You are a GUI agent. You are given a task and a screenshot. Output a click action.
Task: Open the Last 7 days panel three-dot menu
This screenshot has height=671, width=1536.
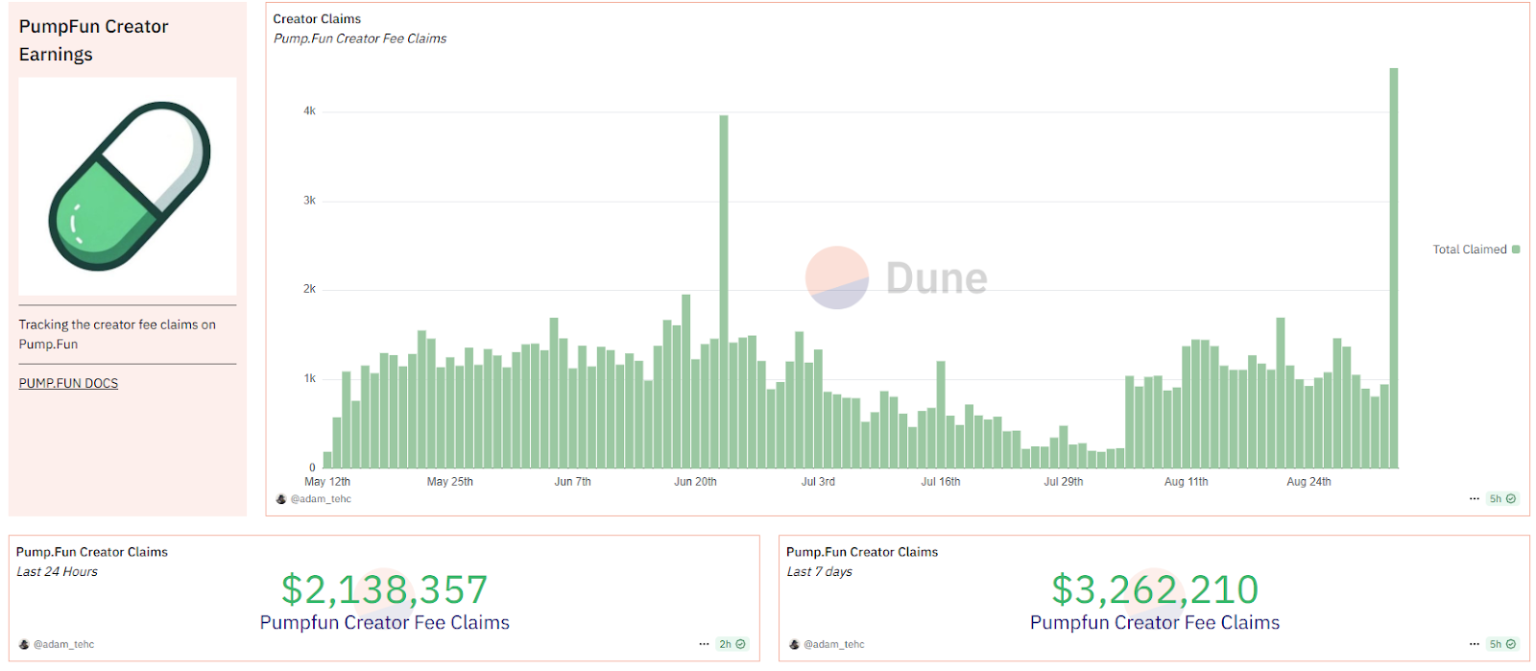pos(1474,644)
